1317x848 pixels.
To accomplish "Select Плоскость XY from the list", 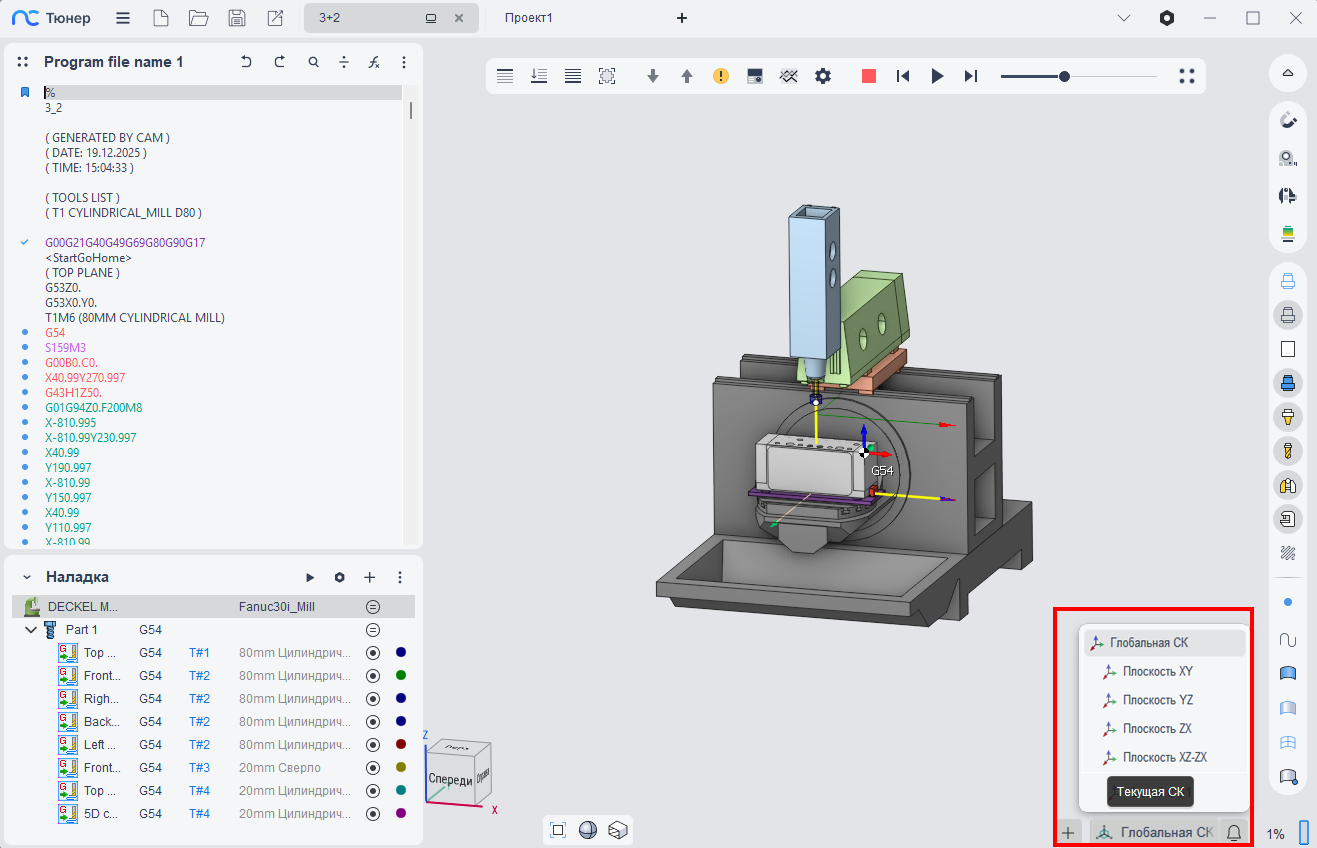I will tap(1157, 672).
